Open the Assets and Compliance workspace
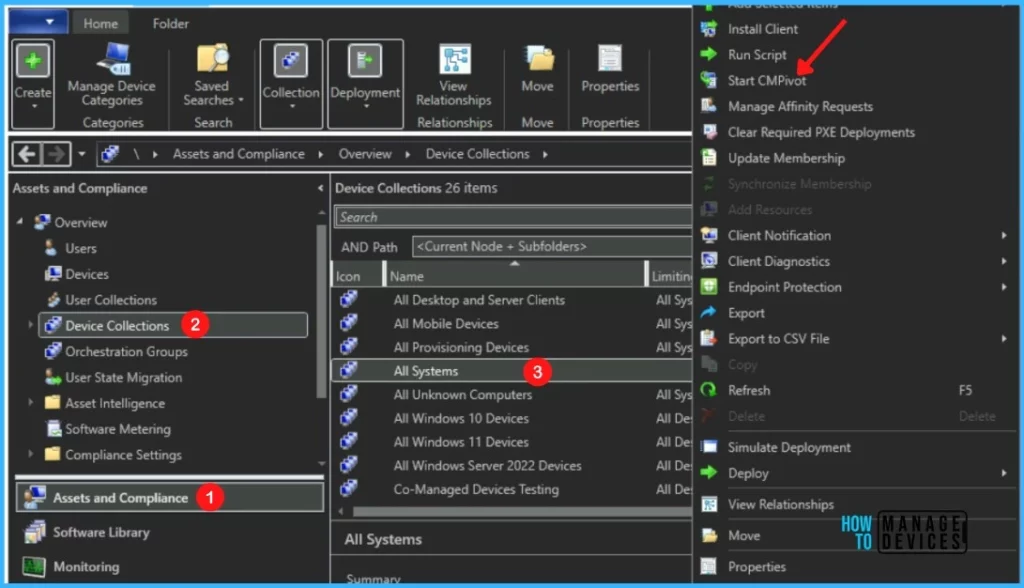The height and width of the screenshot is (588, 1024). pyautogui.click(x=170, y=497)
